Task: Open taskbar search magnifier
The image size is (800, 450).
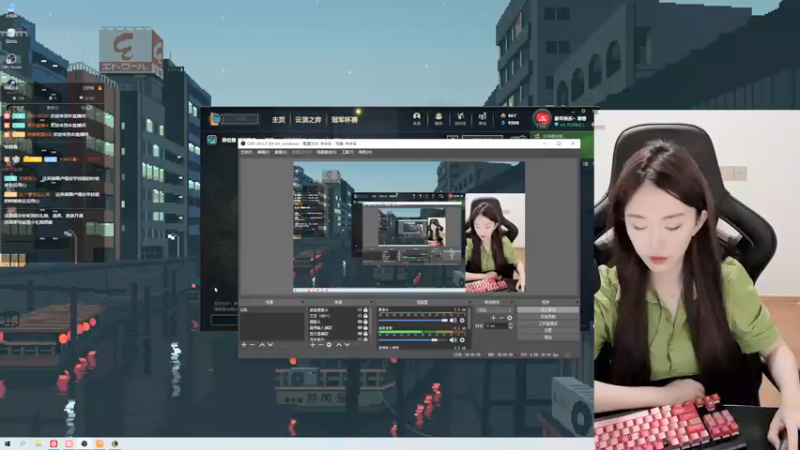Action: pos(22,444)
